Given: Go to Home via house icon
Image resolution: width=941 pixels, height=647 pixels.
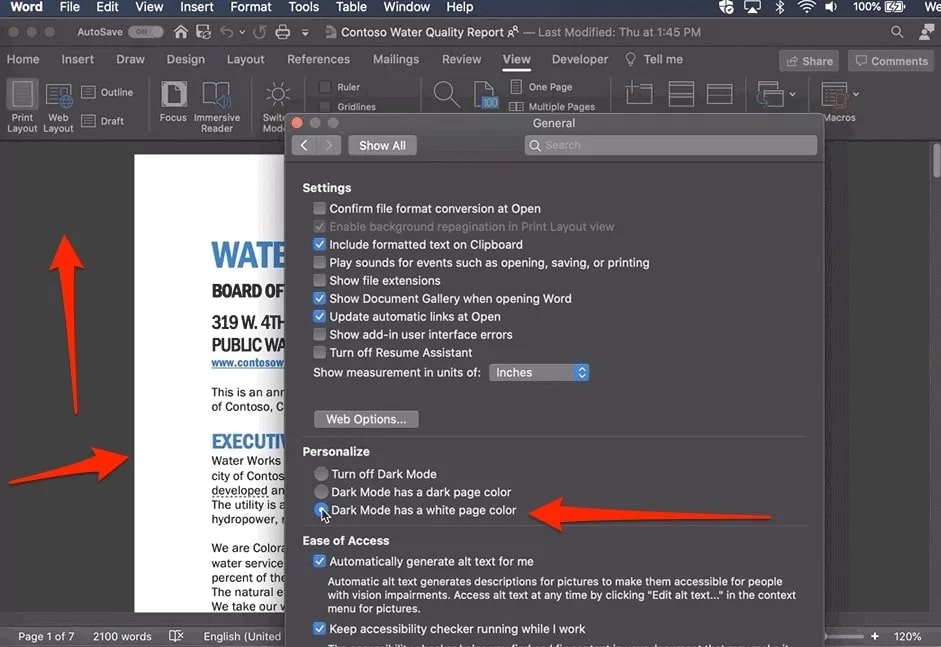Looking at the screenshot, I should (x=181, y=32).
